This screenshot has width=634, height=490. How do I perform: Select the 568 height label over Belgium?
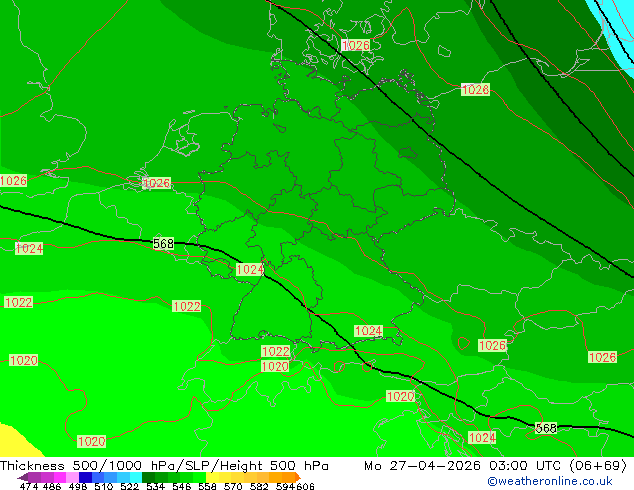163,243
